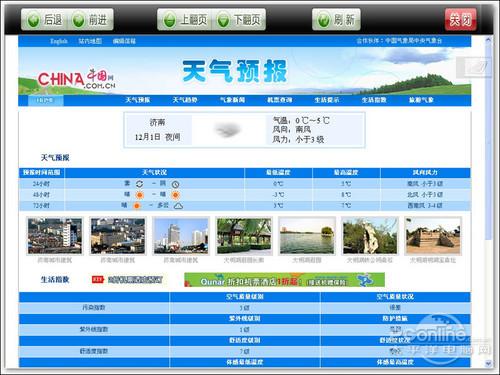Click the 后退 back button
500x375 pixels.
[44, 20]
